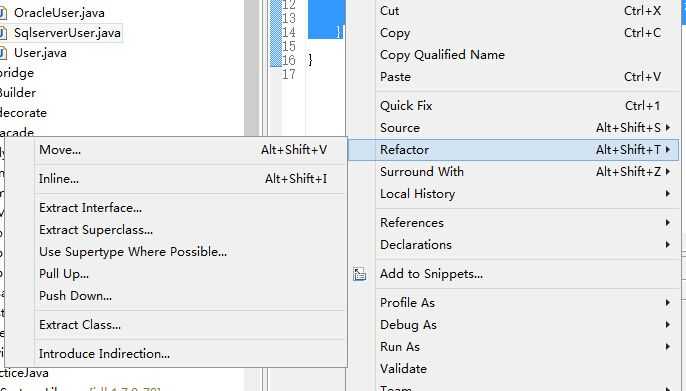Open the Debug As submenu
The height and width of the screenshot is (391, 686).
click(514, 325)
